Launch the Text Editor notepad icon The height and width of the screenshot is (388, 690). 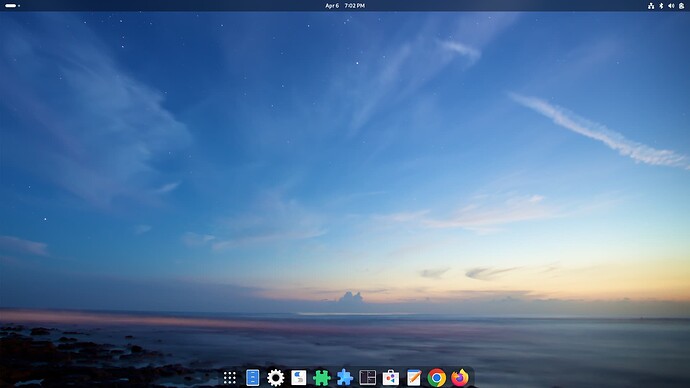click(414, 377)
